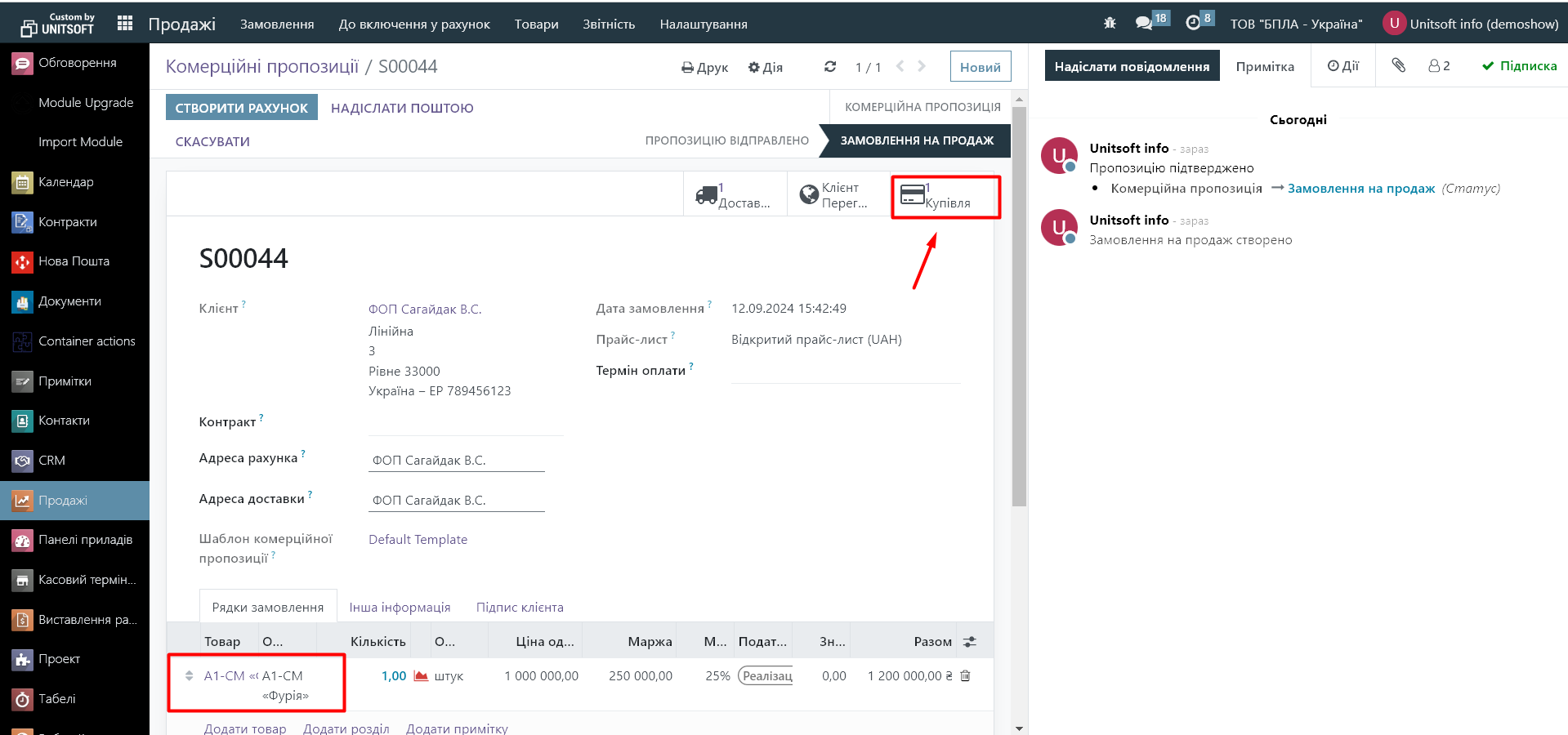1568x735 pixels.
Task: Click the Додати товар link
Action: 245,728
